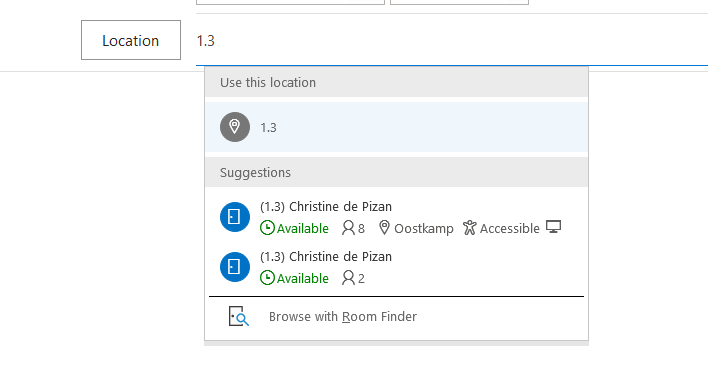Click the Suggestions section header

pos(396,172)
